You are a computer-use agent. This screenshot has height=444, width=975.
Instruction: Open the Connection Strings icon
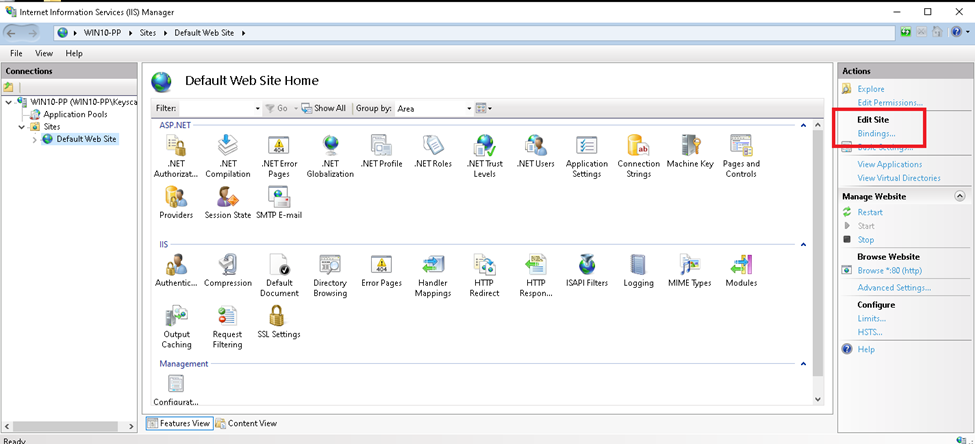point(638,148)
